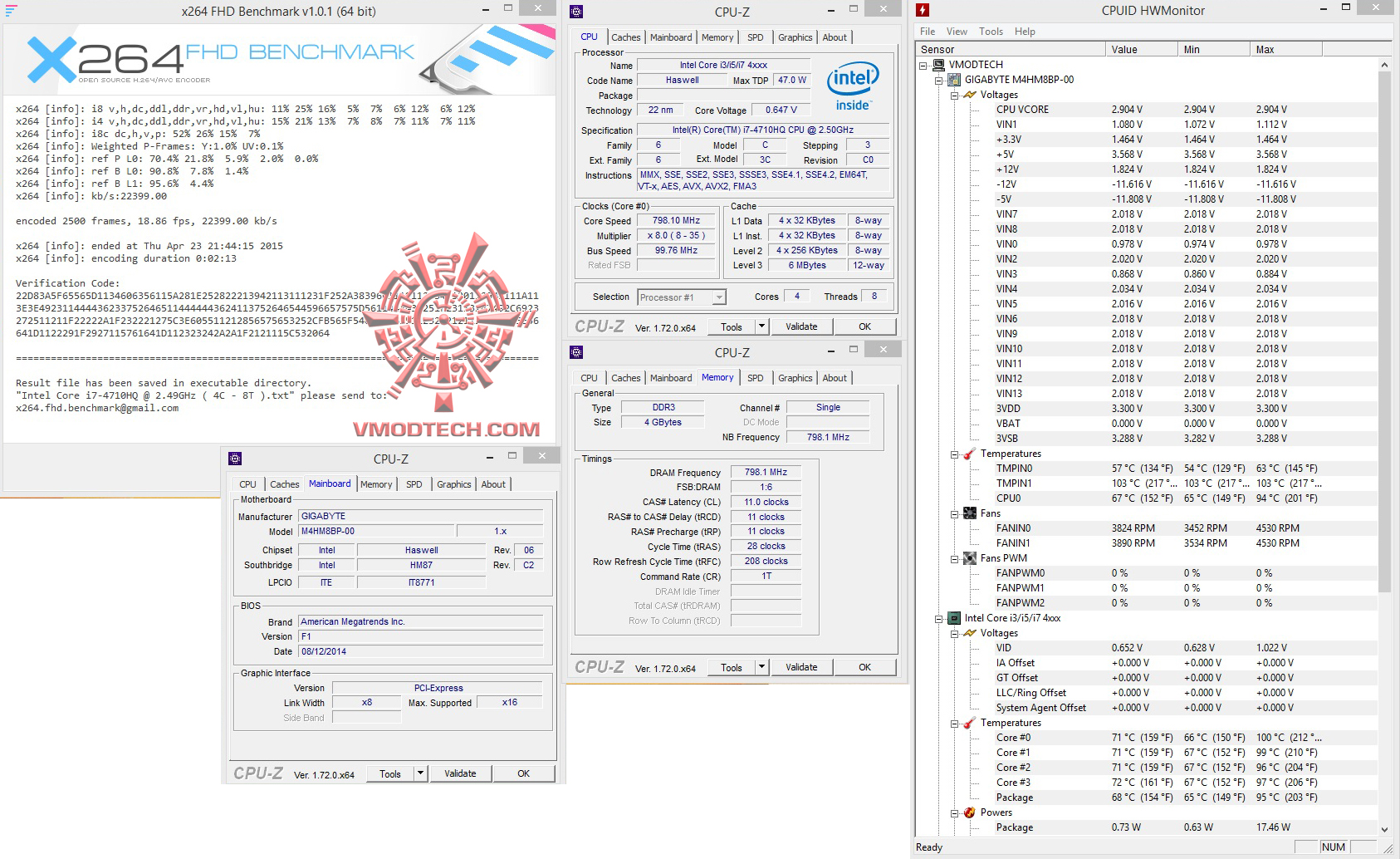Open the Processor #1 selection dropdown
The width and height of the screenshot is (1400, 859).
[717, 297]
